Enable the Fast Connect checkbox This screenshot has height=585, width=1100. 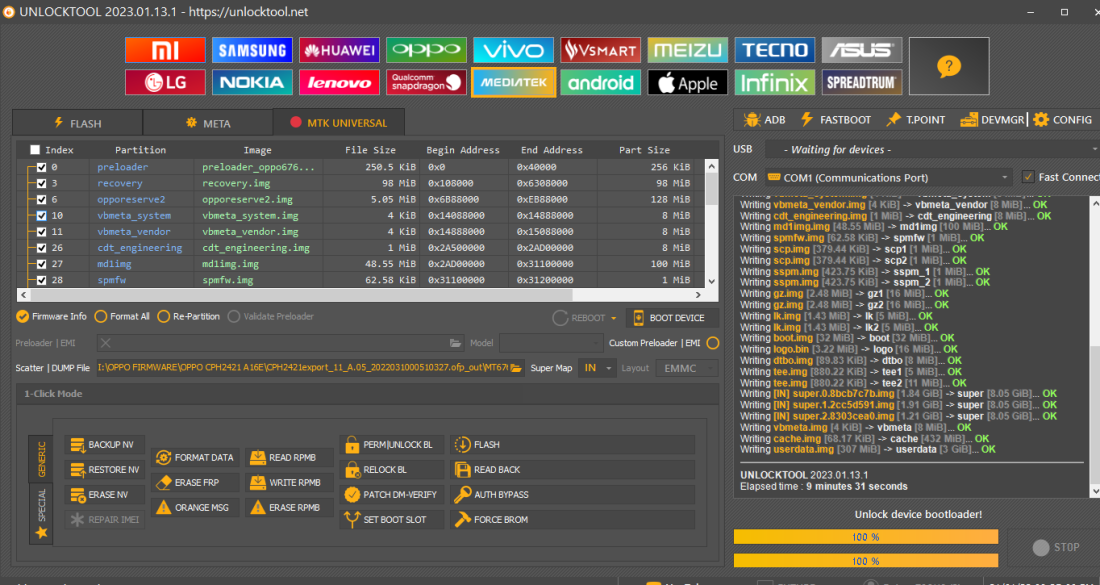pyautogui.click(x=1028, y=177)
